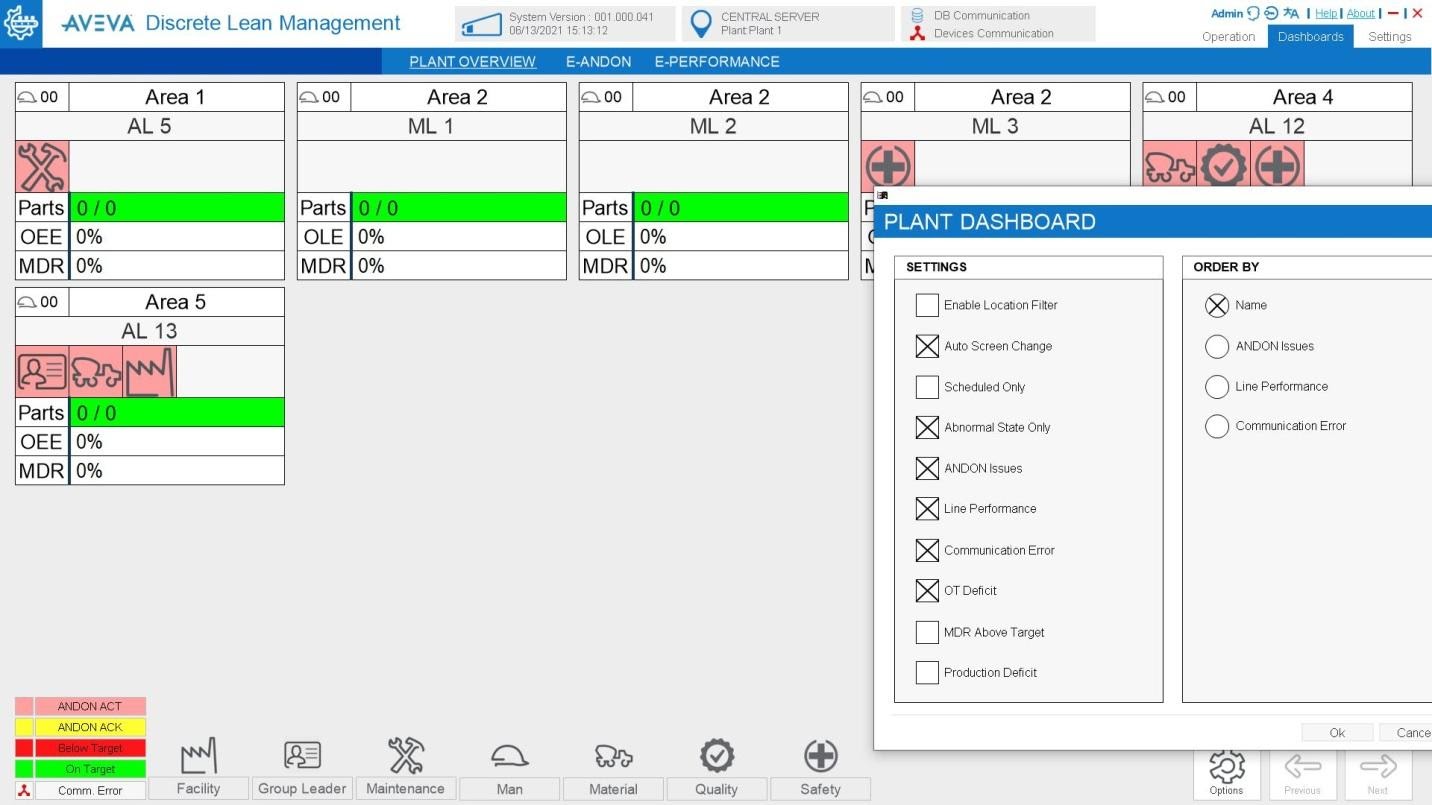Uncheck Auto Screen Change

927,346
